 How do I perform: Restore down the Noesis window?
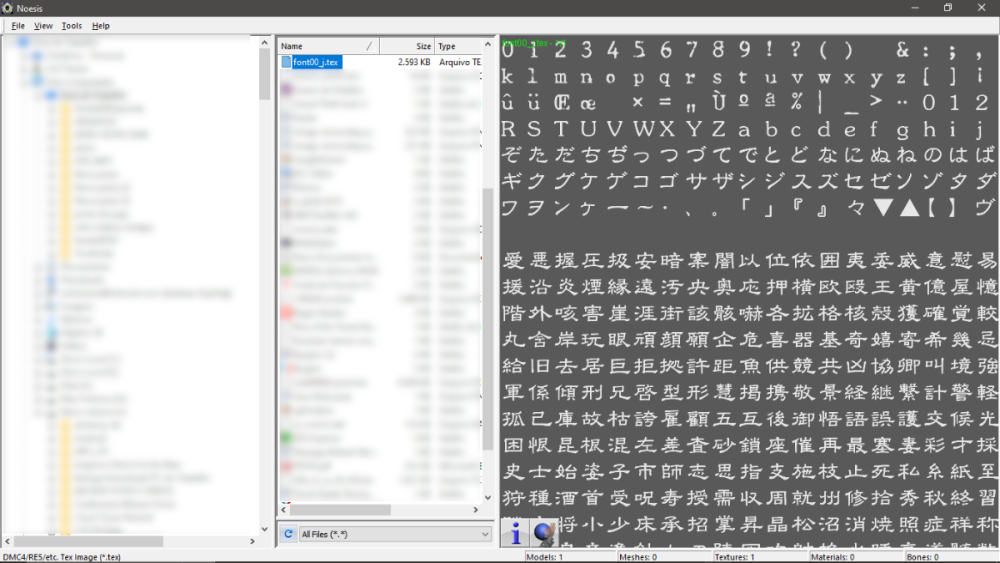pos(947,8)
